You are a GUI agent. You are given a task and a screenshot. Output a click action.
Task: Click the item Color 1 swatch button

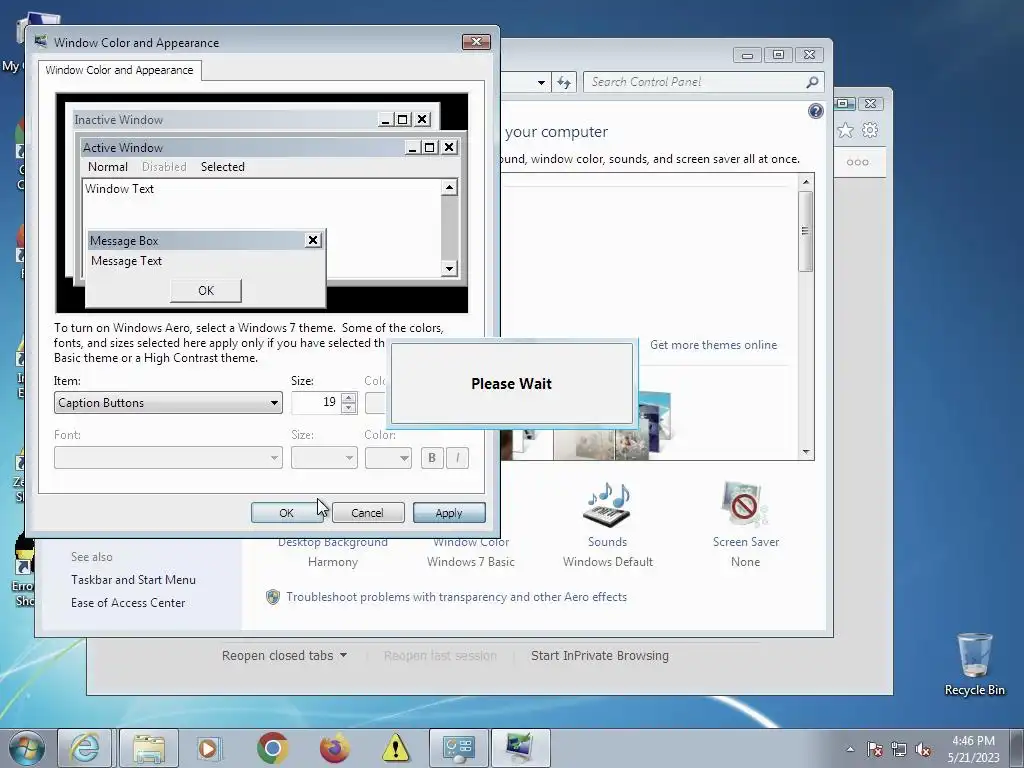tap(376, 403)
